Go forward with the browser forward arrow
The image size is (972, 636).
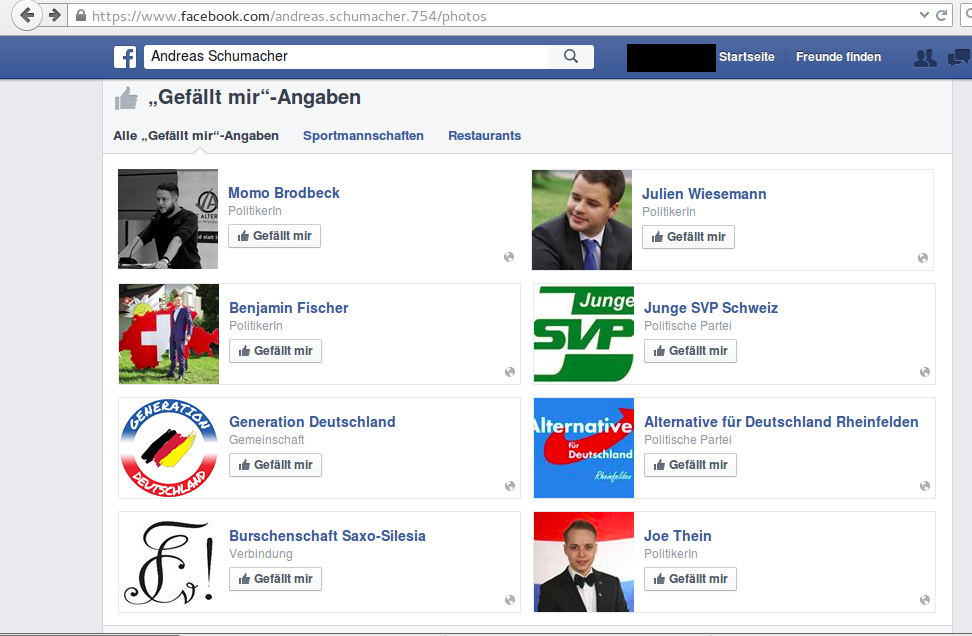tap(55, 15)
